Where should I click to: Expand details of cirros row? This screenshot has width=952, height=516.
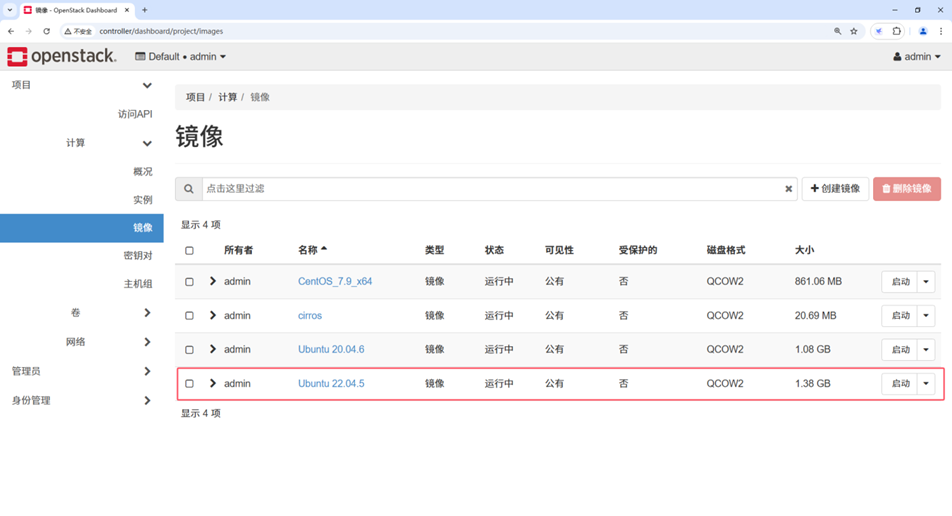click(x=212, y=315)
